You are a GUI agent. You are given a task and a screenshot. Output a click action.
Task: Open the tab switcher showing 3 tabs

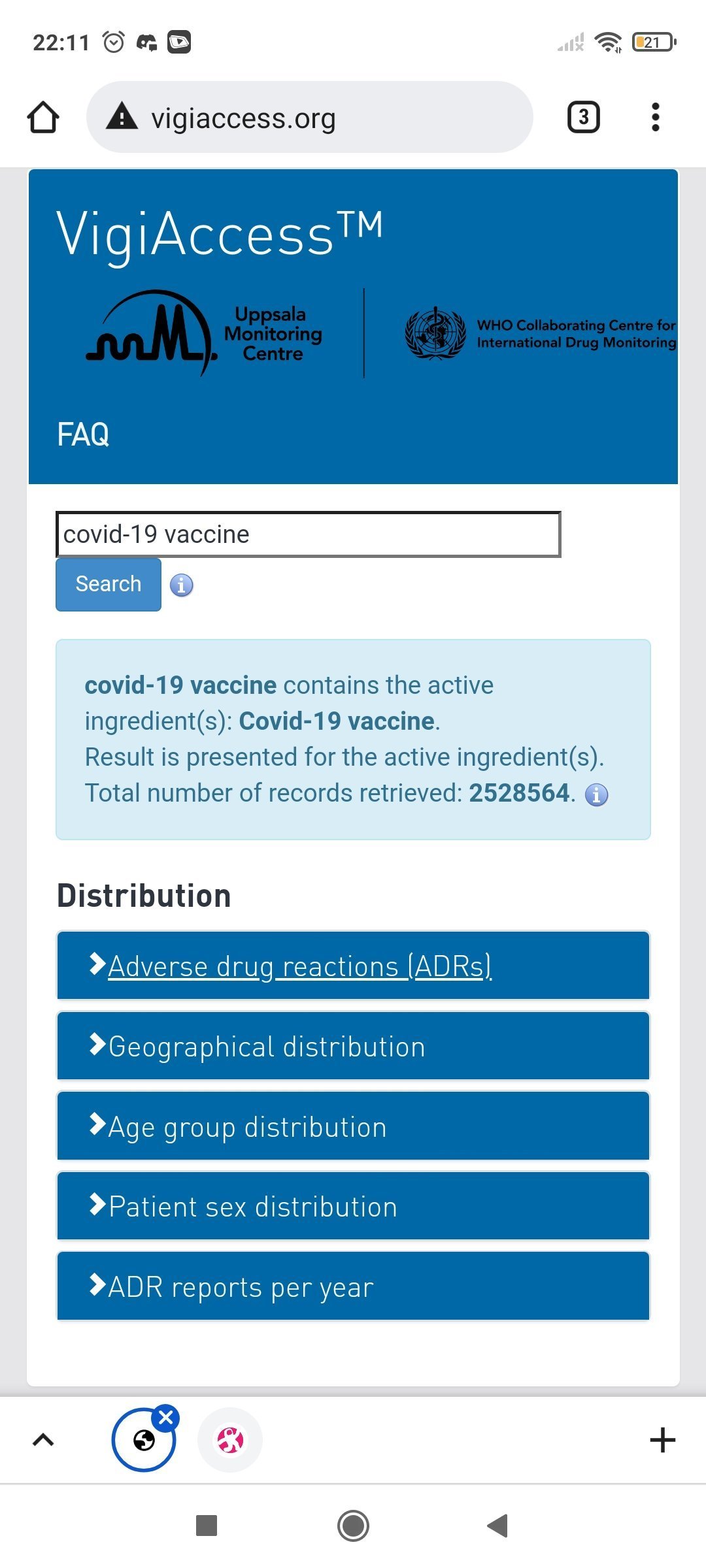(583, 118)
